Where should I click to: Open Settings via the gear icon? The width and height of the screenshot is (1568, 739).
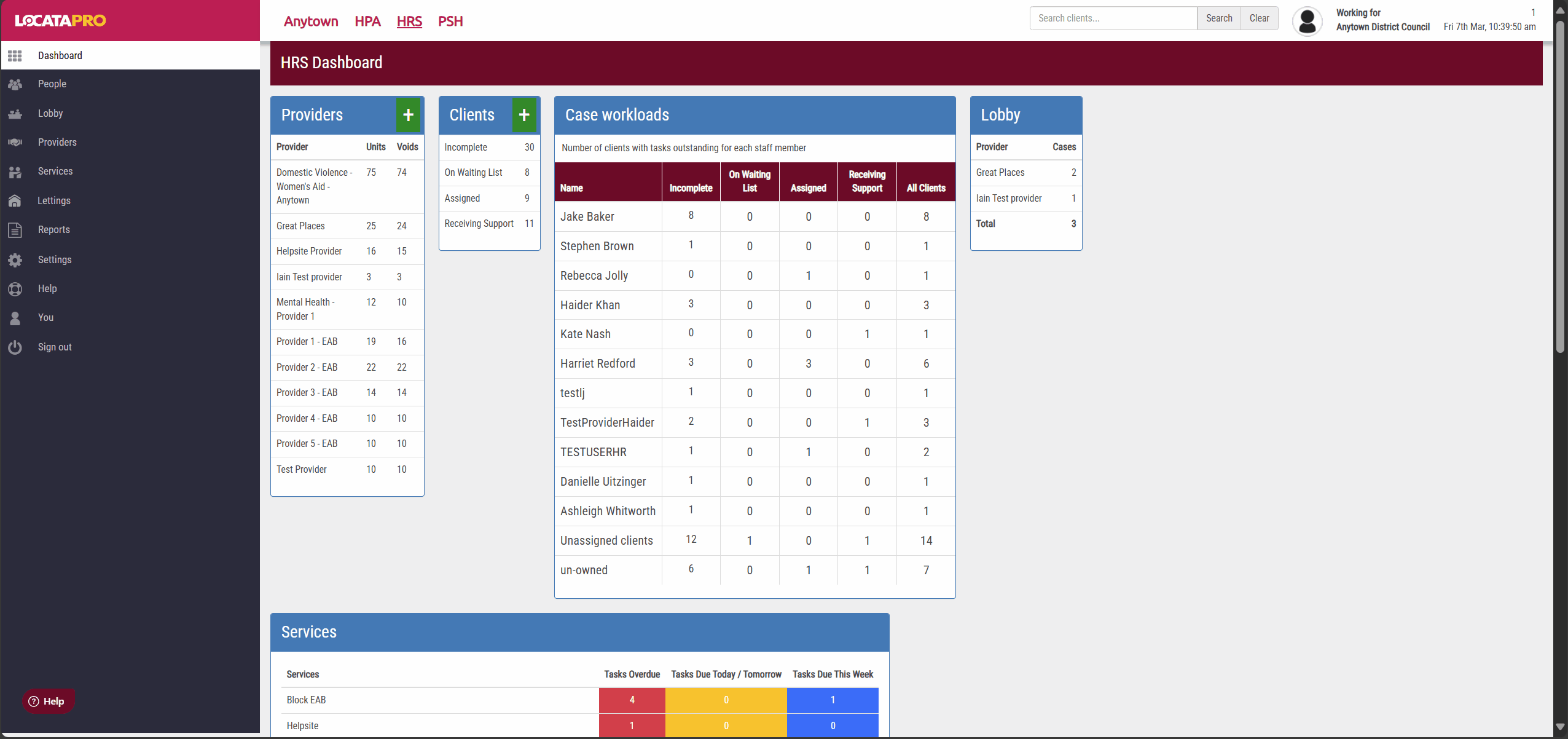(15, 260)
